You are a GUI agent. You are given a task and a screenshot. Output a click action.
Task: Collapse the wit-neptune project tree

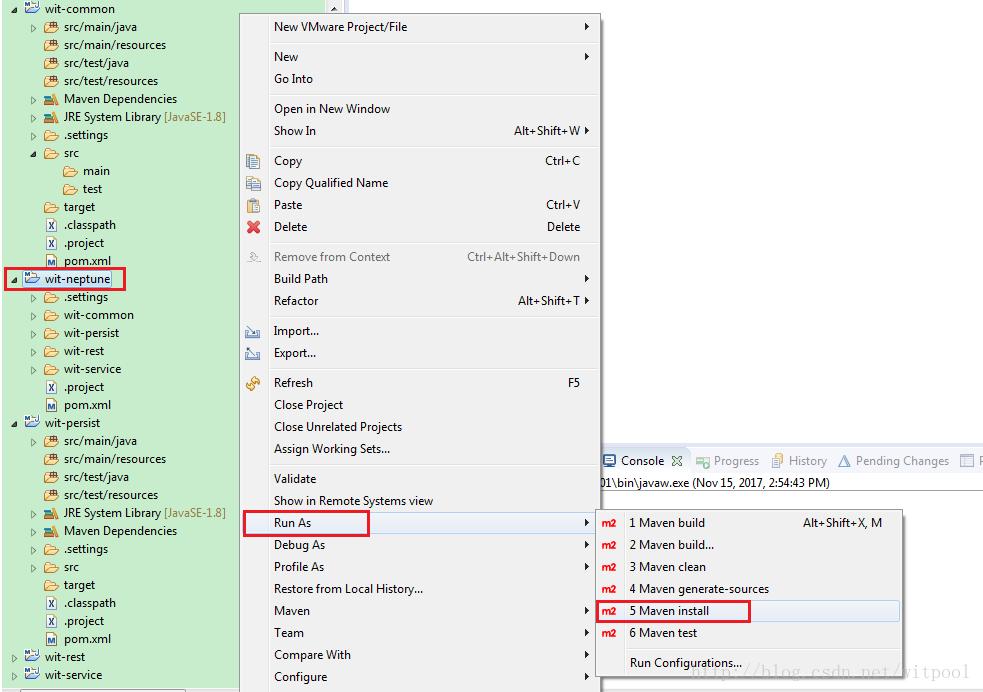14,280
